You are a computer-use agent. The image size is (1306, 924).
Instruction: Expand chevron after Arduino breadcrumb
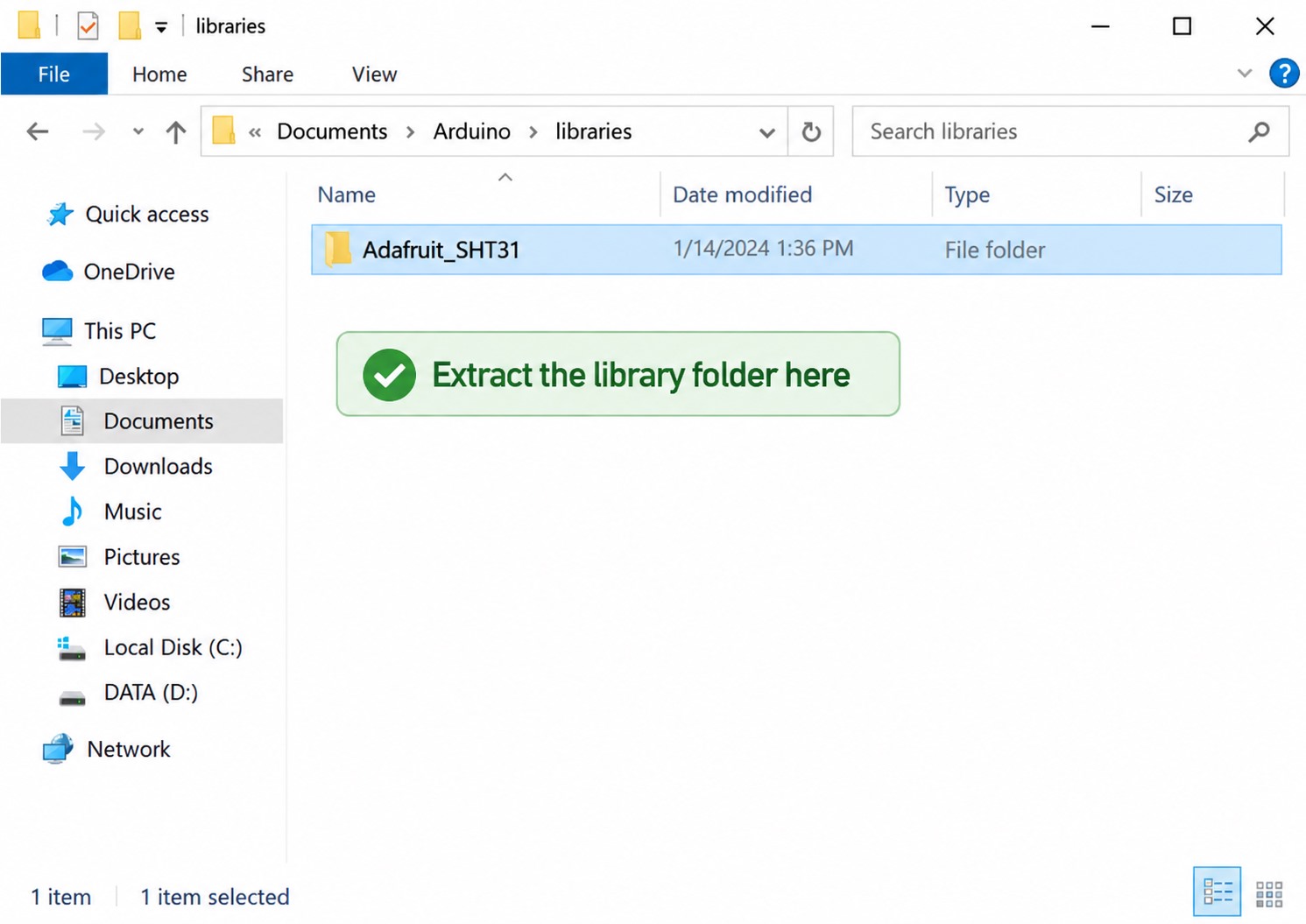click(x=533, y=132)
